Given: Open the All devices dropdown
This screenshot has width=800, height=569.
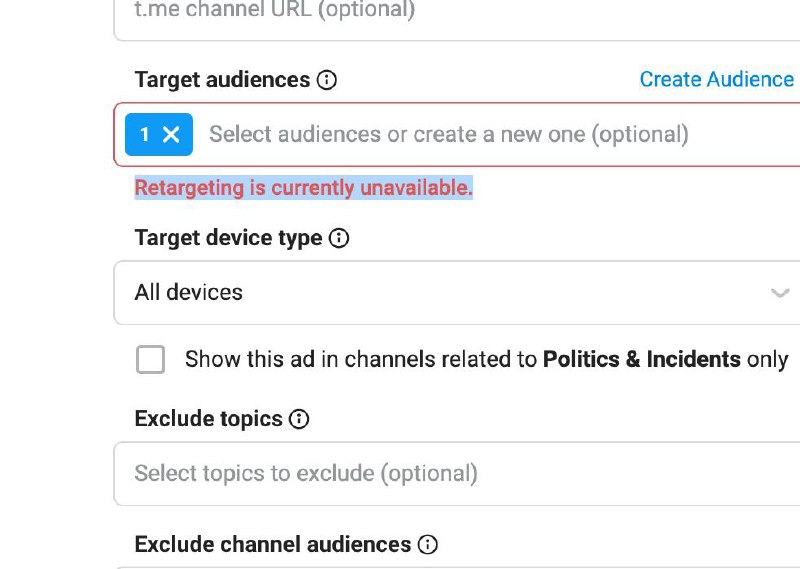Looking at the screenshot, I should pyautogui.click(x=457, y=293).
